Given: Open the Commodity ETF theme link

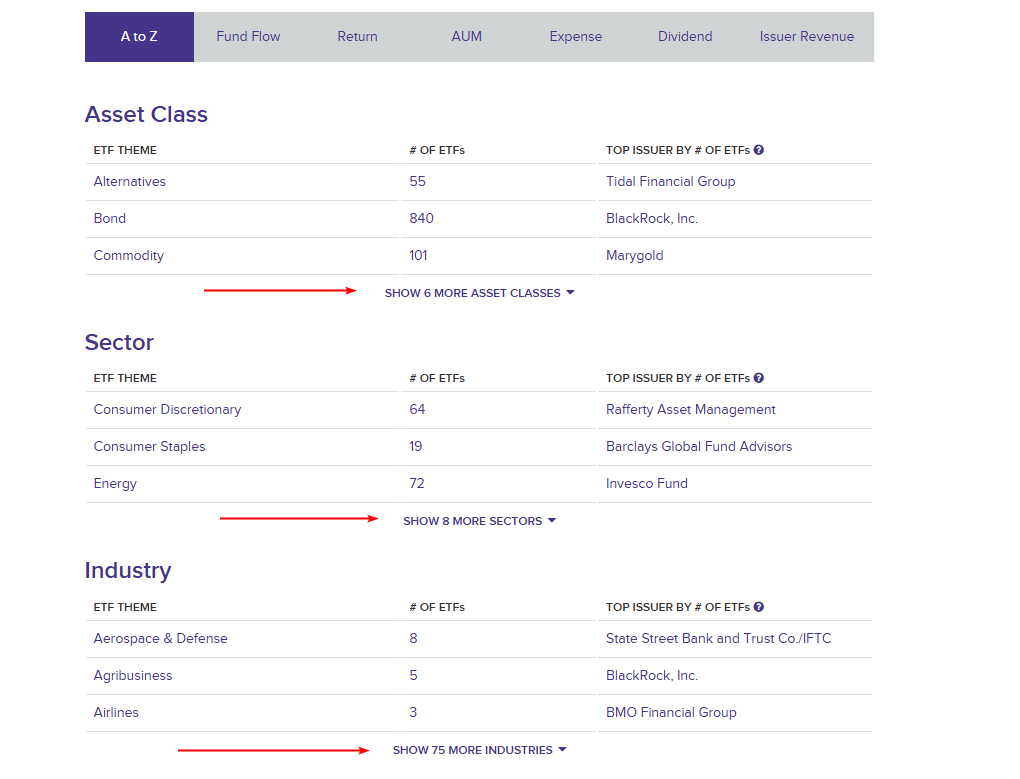Looking at the screenshot, I should (129, 256).
